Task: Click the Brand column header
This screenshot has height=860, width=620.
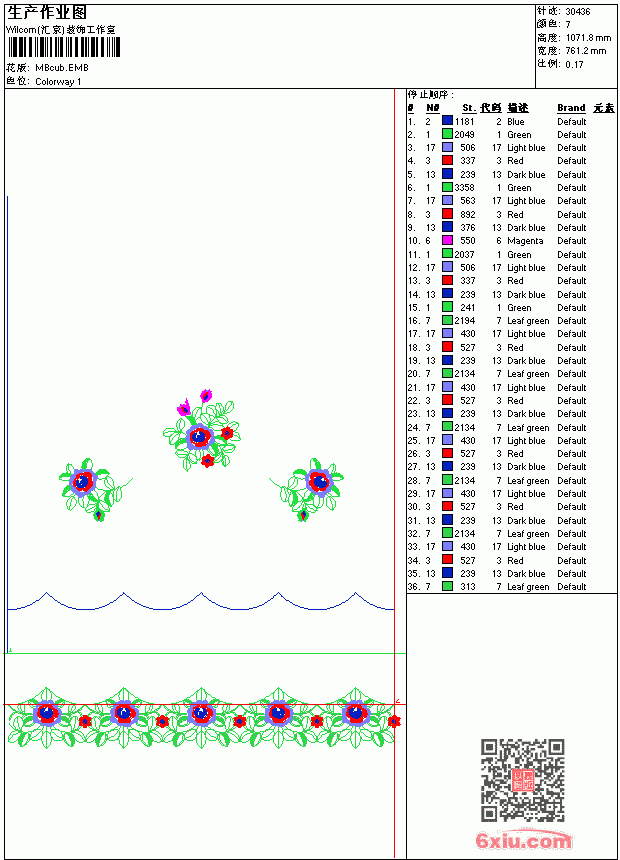Action: pos(571,108)
